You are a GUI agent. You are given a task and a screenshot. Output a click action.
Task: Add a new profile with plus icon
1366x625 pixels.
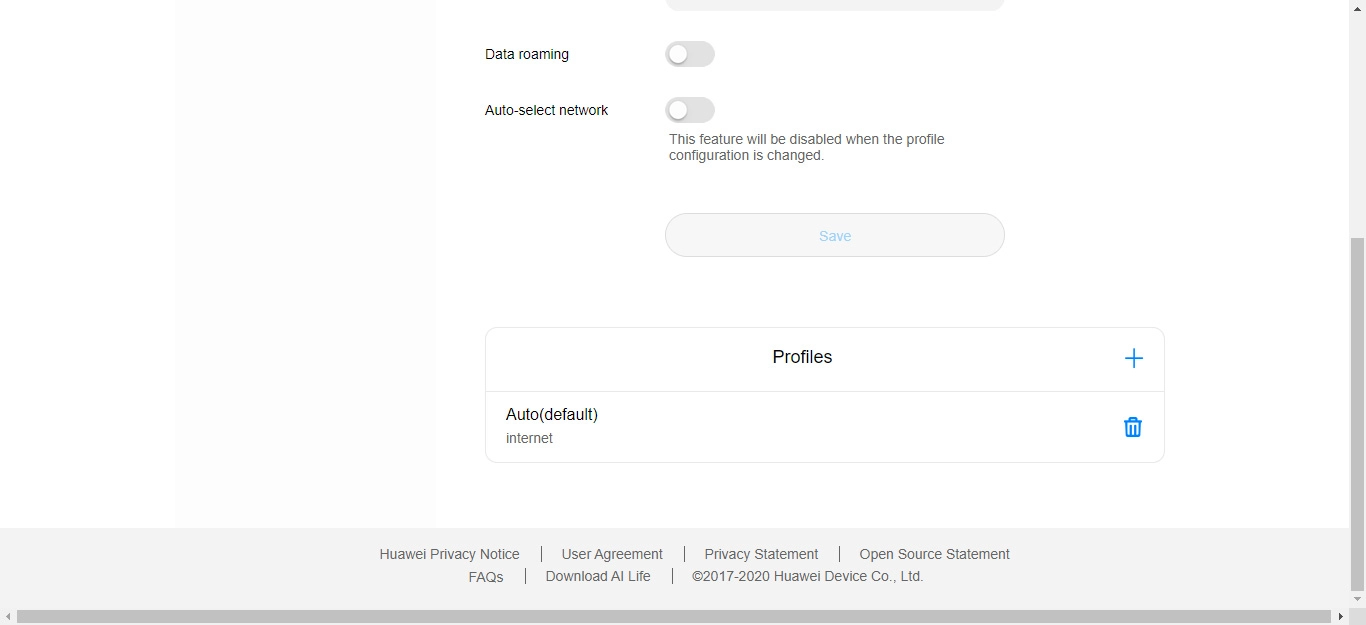click(x=1133, y=358)
